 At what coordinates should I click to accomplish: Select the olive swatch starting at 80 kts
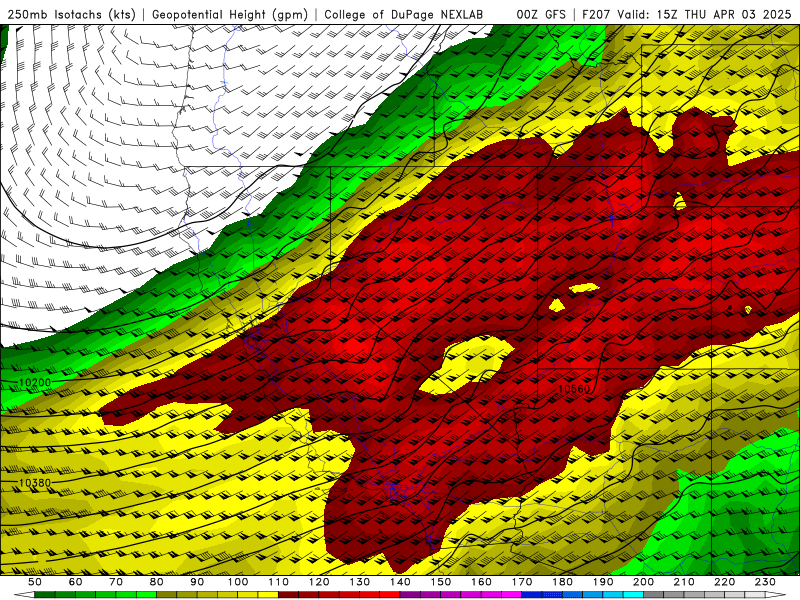(x=166, y=595)
